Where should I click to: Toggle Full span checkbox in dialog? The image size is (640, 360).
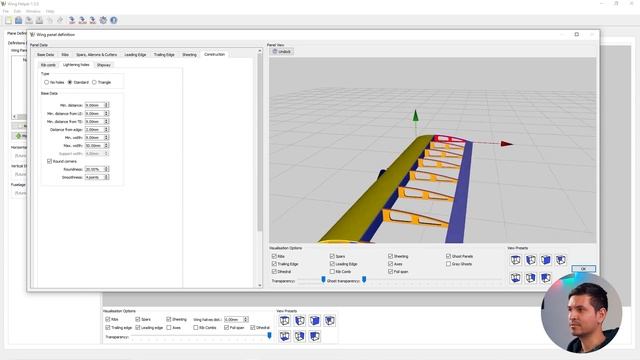click(391, 271)
